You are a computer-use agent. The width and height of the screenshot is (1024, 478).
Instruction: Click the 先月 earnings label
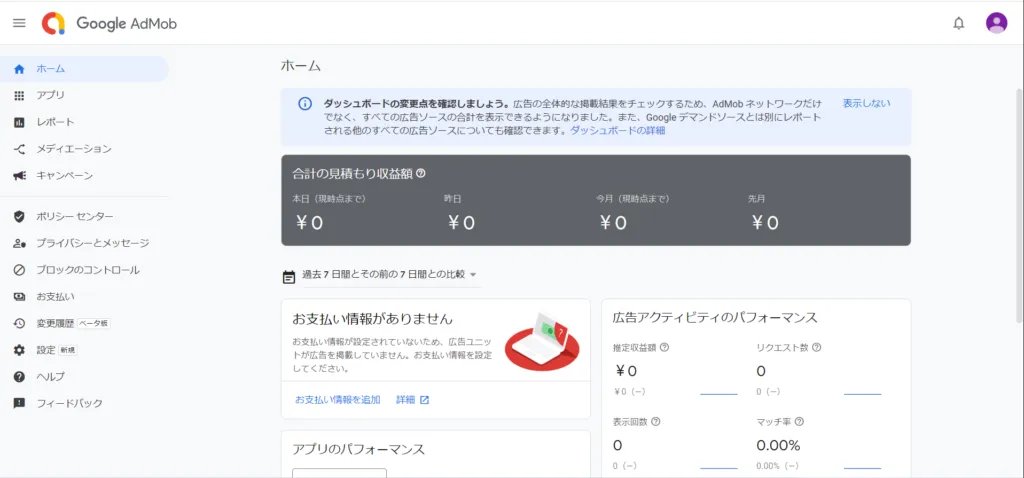coord(757,199)
